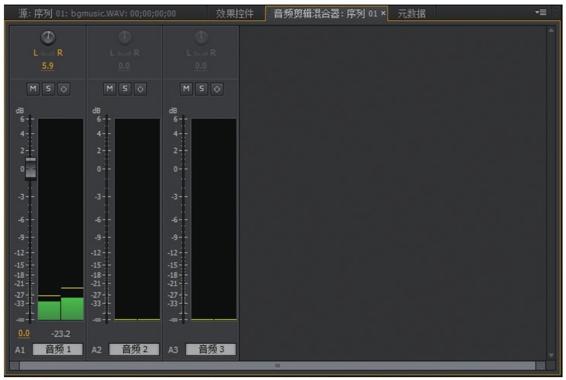Click the 音频 1 track name field
566x380 pixels.
coord(58,349)
